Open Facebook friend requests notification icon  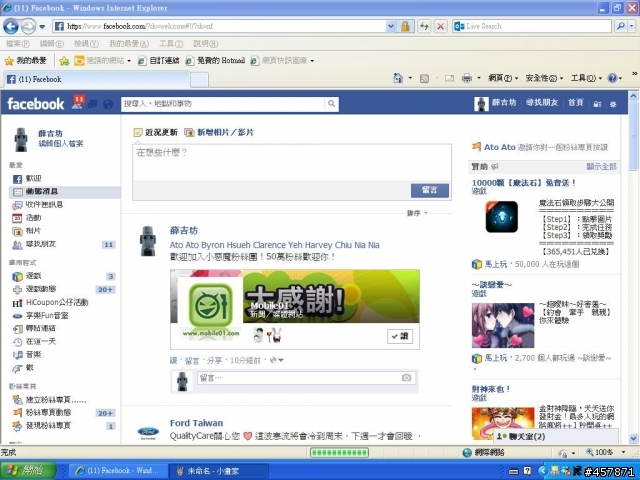pyautogui.click(x=77, y=103)
